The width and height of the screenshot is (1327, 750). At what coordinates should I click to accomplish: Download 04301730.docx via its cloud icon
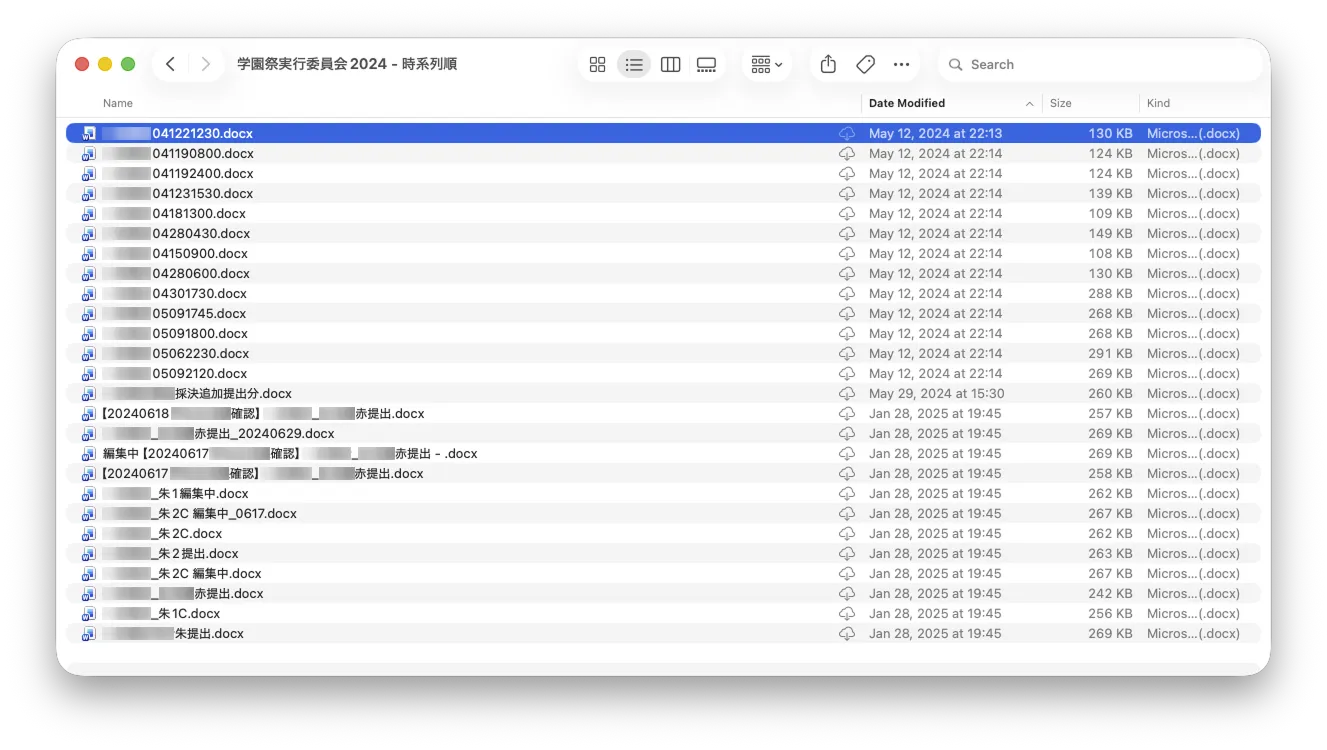click(847, 293)
